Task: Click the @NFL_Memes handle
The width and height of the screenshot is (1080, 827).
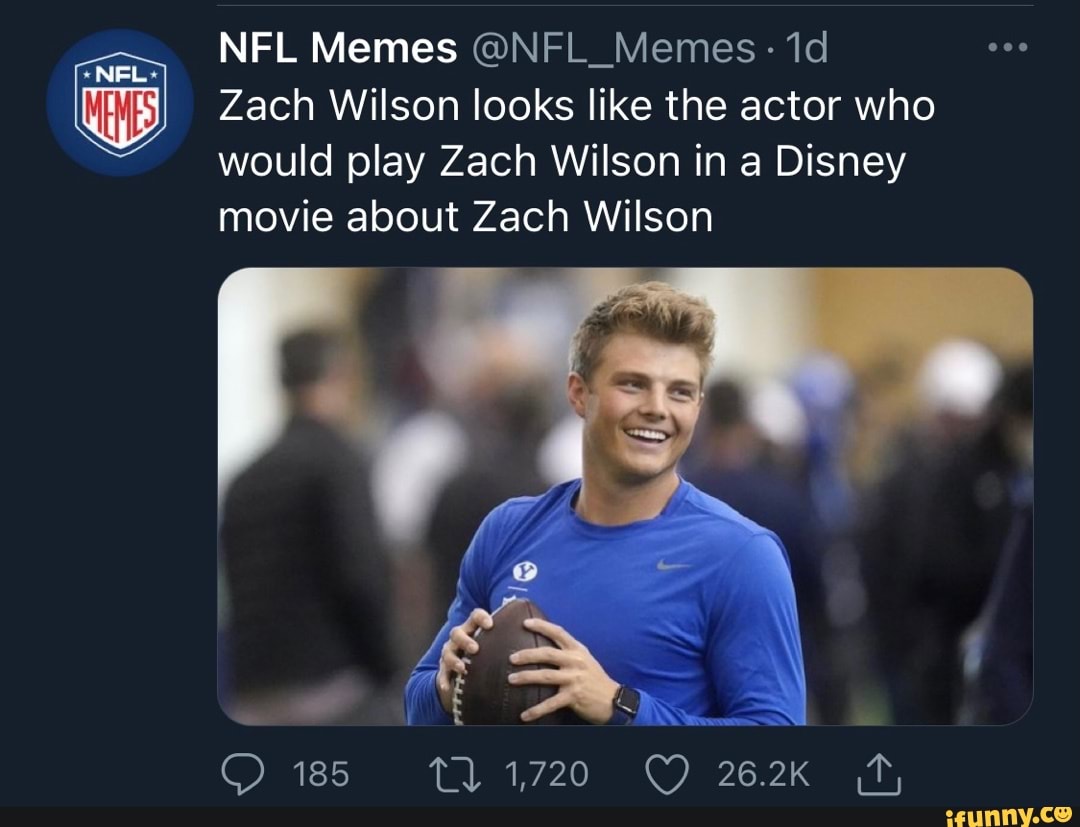Action: [610, 48]
